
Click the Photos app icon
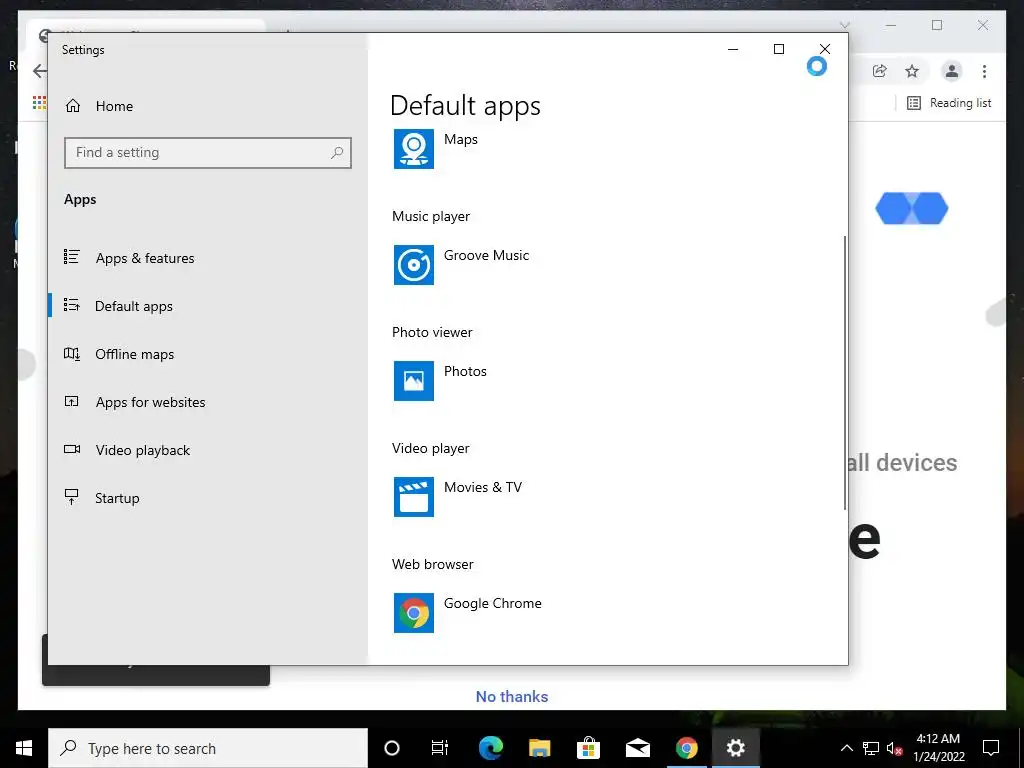[413, 381]
